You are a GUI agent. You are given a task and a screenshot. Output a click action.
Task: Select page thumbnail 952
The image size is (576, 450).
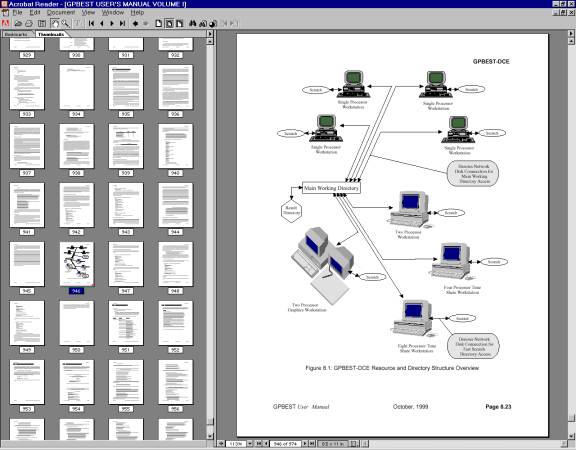coord(175,323)
